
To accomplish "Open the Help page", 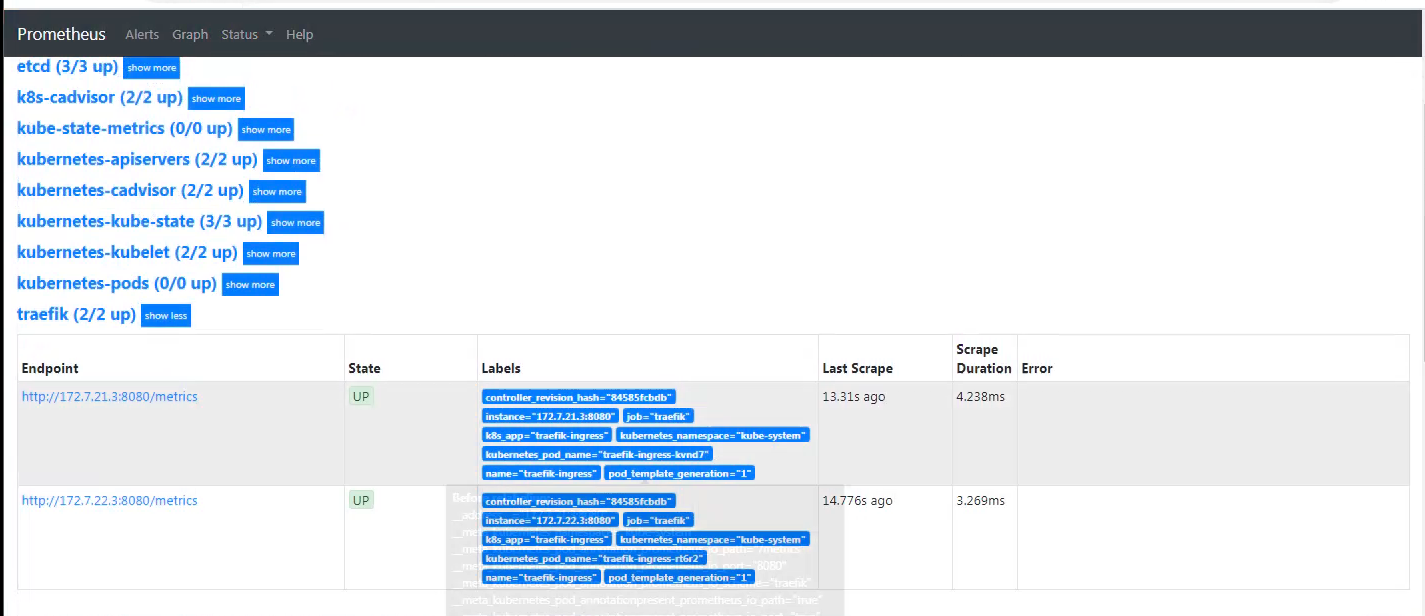I will pyautogui.click(x=300, y=34).
